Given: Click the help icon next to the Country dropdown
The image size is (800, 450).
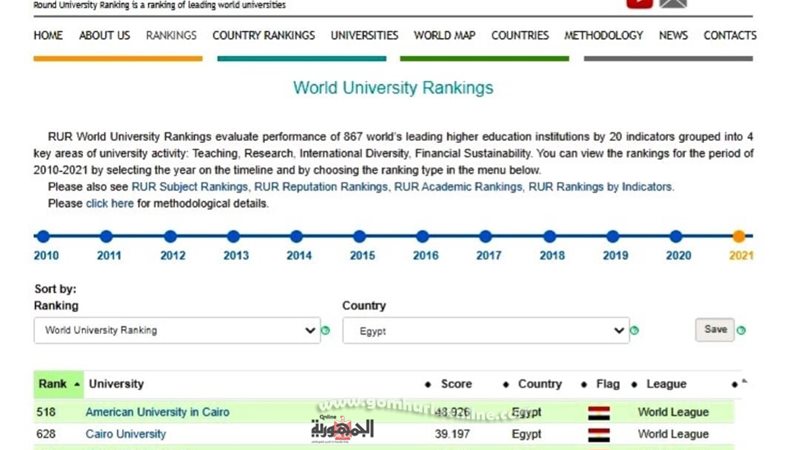Looking at the screenshot, I should pos(634,331).
